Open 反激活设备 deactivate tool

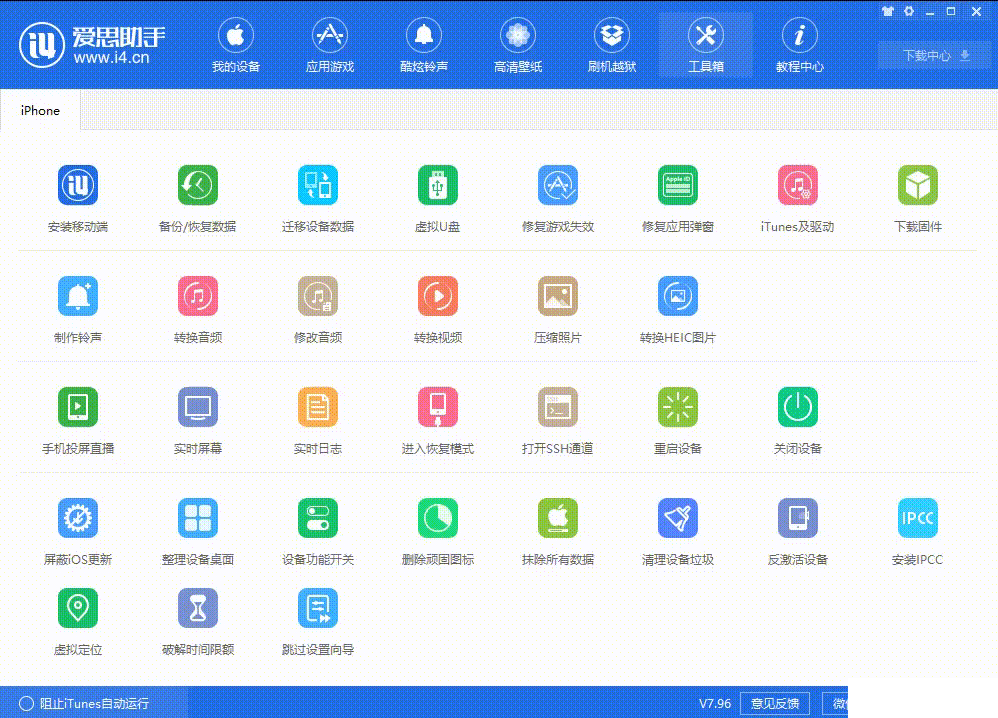point(798,518)
